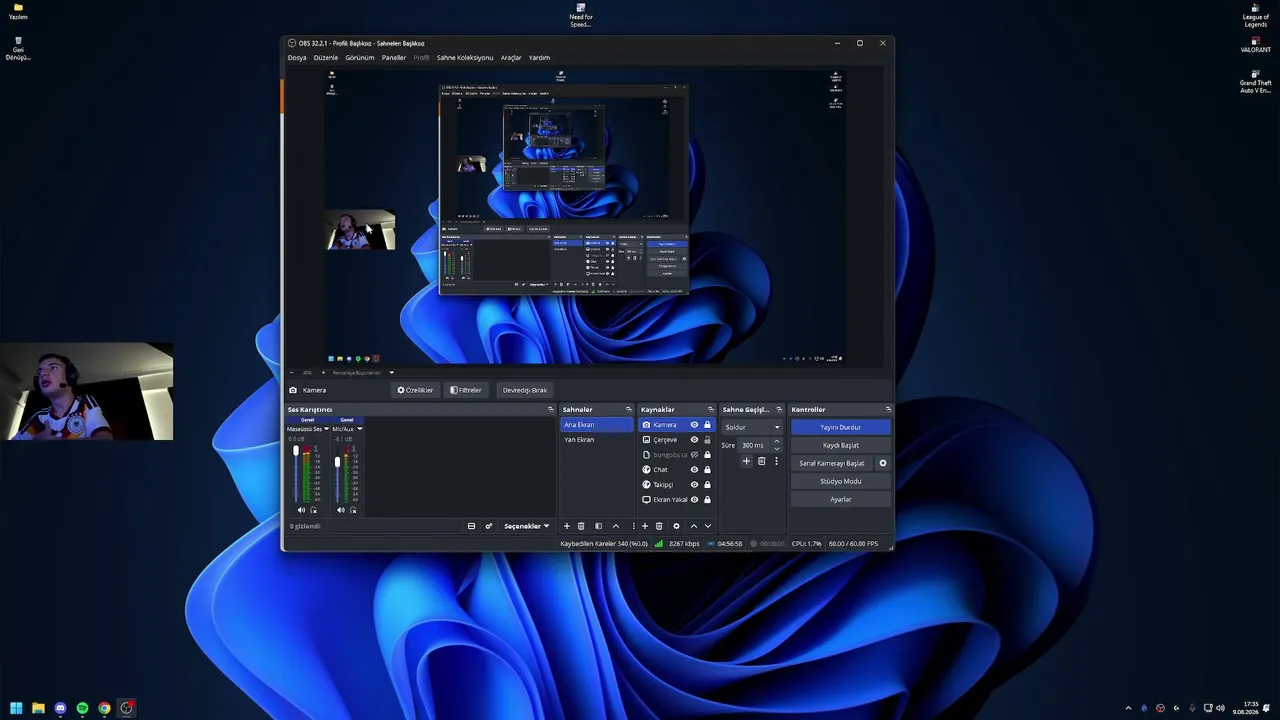Open the Soldur transition dropdown

752,427
